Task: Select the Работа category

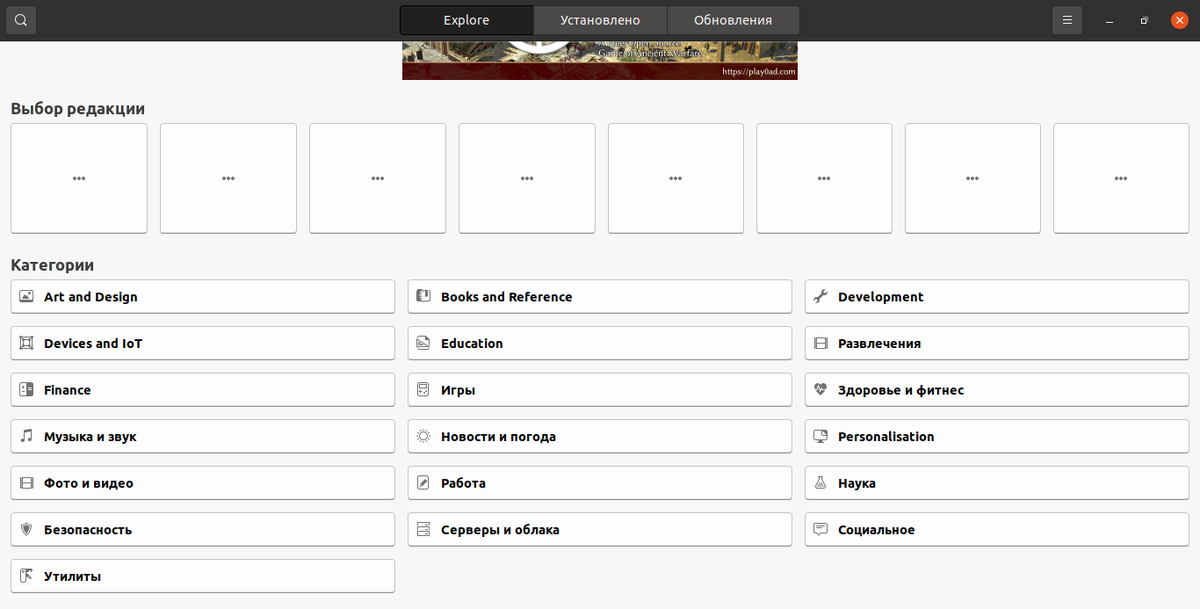Action: [x=600, y=483]
